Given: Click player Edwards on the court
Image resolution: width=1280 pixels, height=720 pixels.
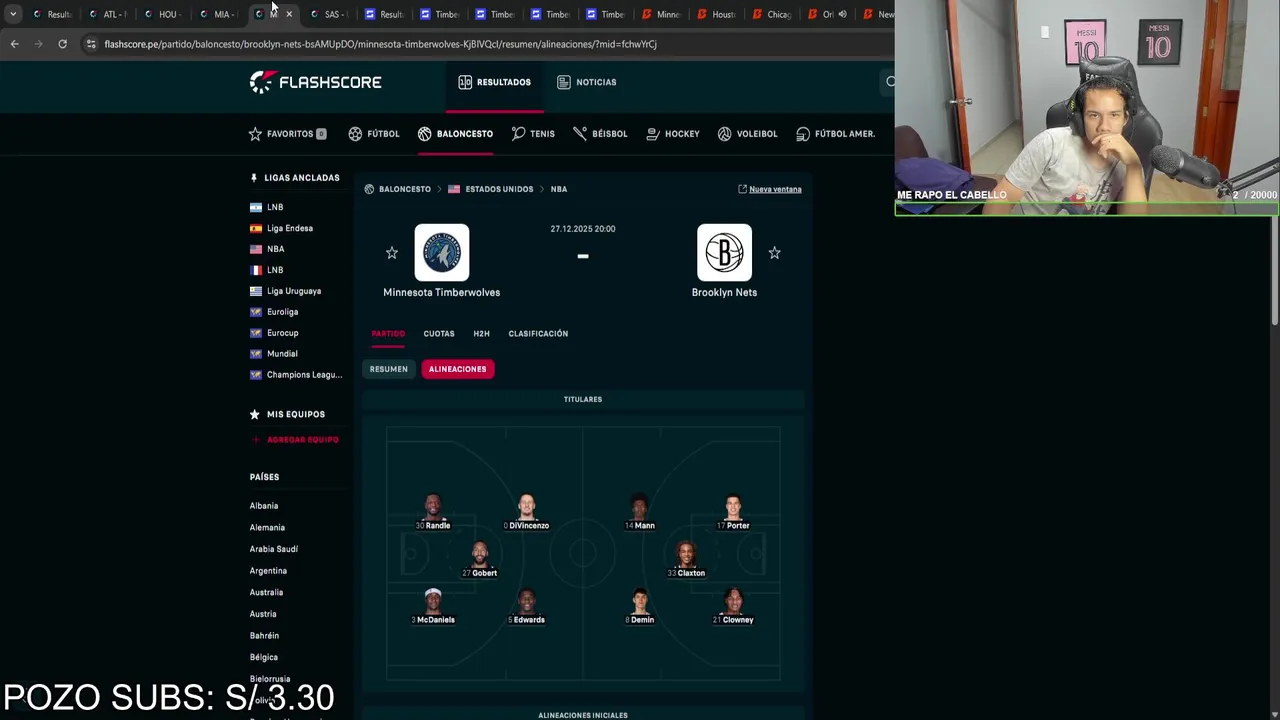Looking at the screenshot, I should click(x=527, y=606).
